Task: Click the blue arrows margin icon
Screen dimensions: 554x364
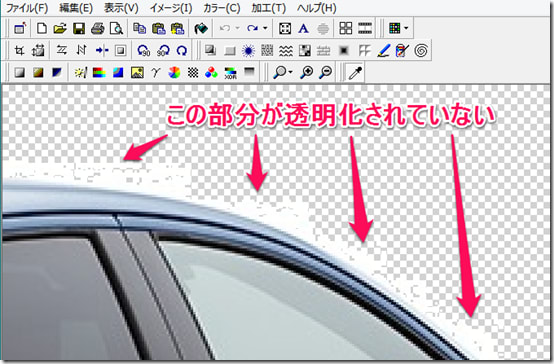Action: 101,51
